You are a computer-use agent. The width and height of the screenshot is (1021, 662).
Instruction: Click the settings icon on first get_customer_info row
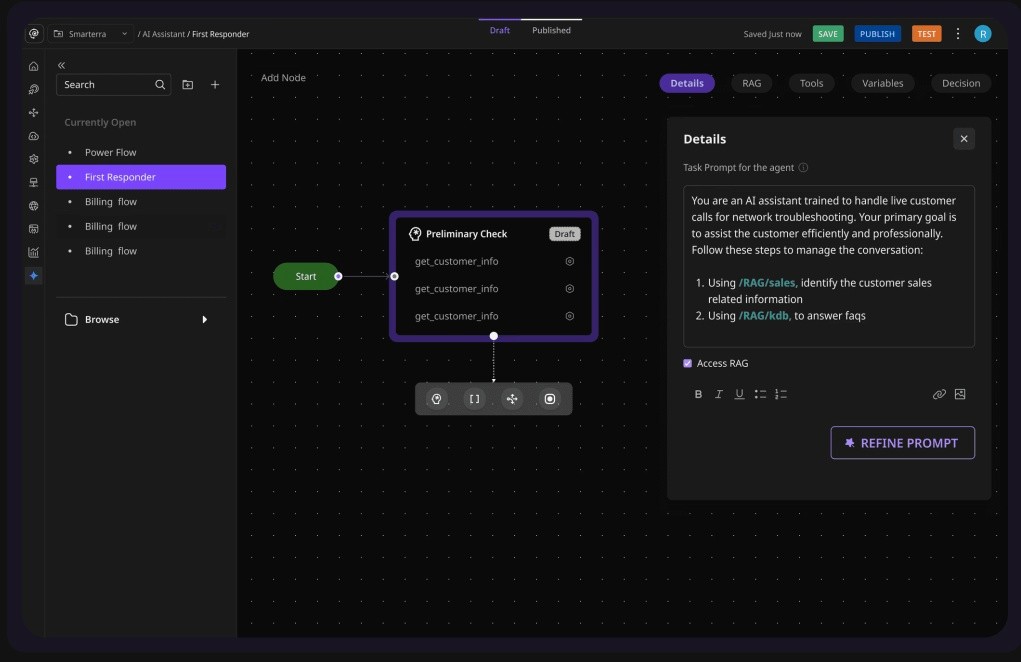570,261
